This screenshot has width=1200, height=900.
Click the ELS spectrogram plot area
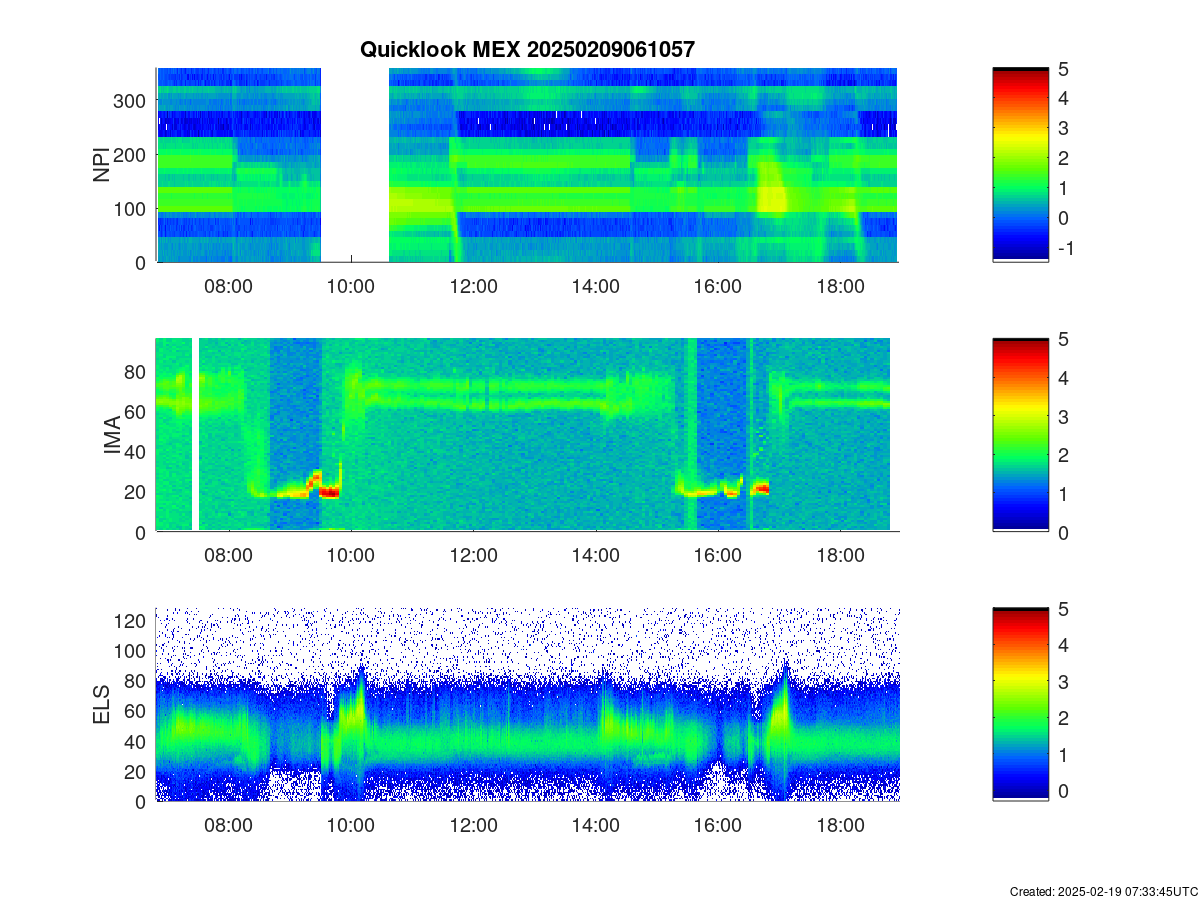coord(527,704)
